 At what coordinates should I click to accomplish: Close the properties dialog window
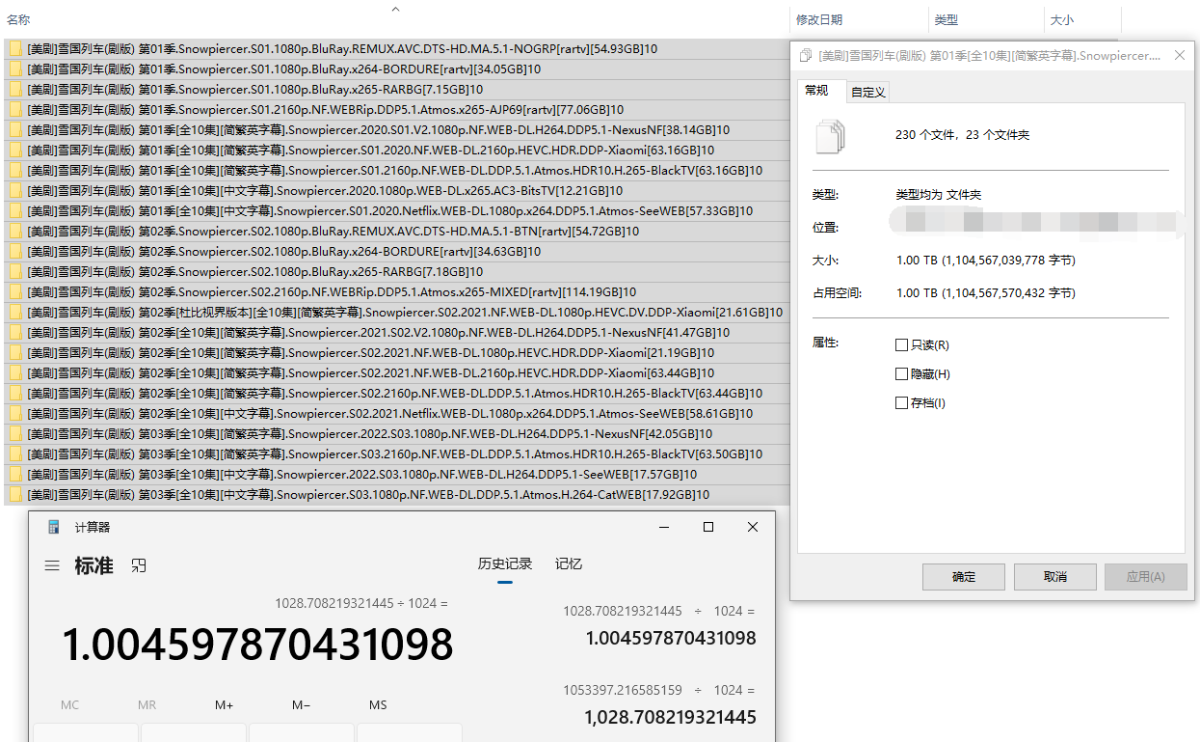(1179, 56)
